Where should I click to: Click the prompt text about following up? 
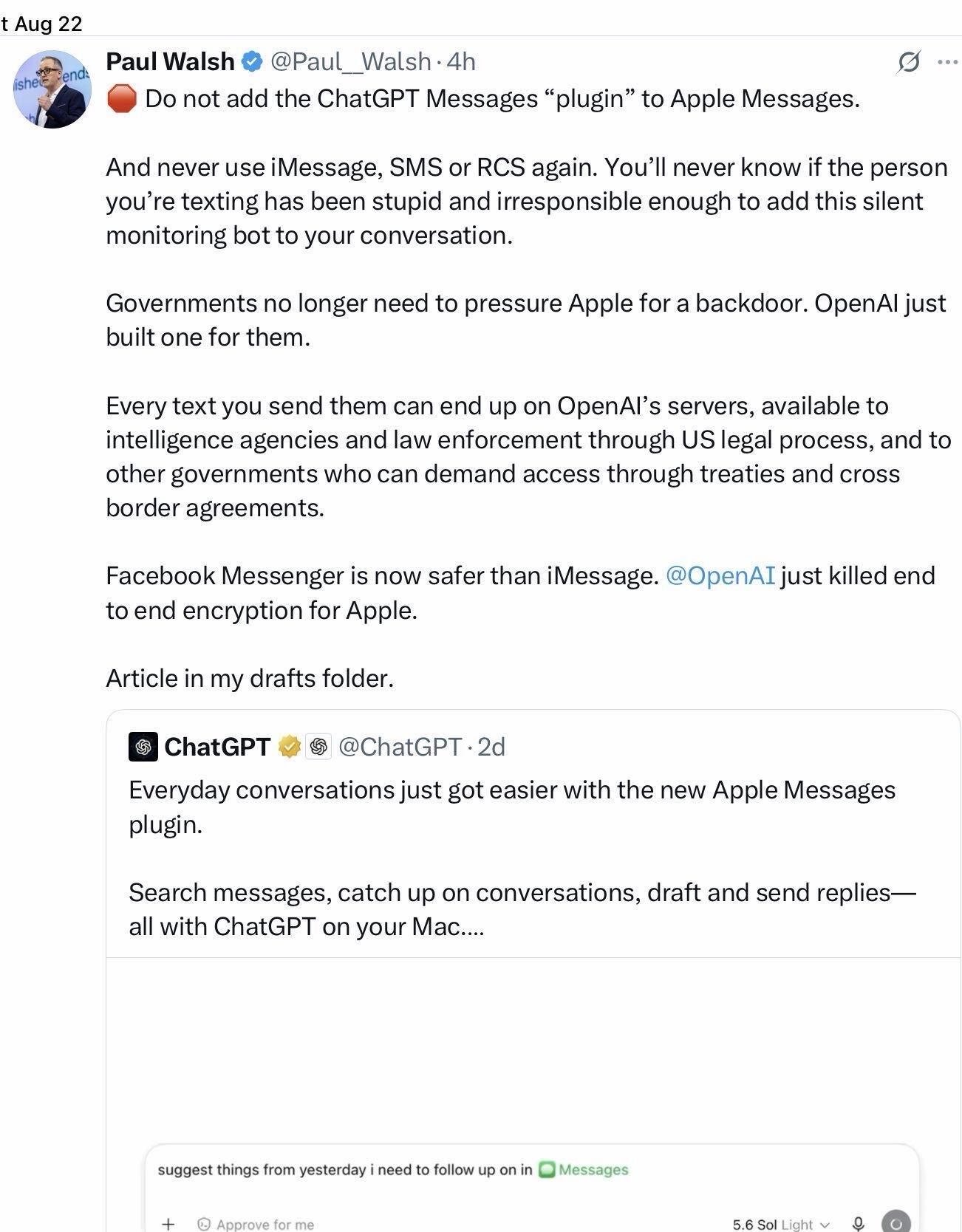pyautogui.click(x=344, y=1169)
